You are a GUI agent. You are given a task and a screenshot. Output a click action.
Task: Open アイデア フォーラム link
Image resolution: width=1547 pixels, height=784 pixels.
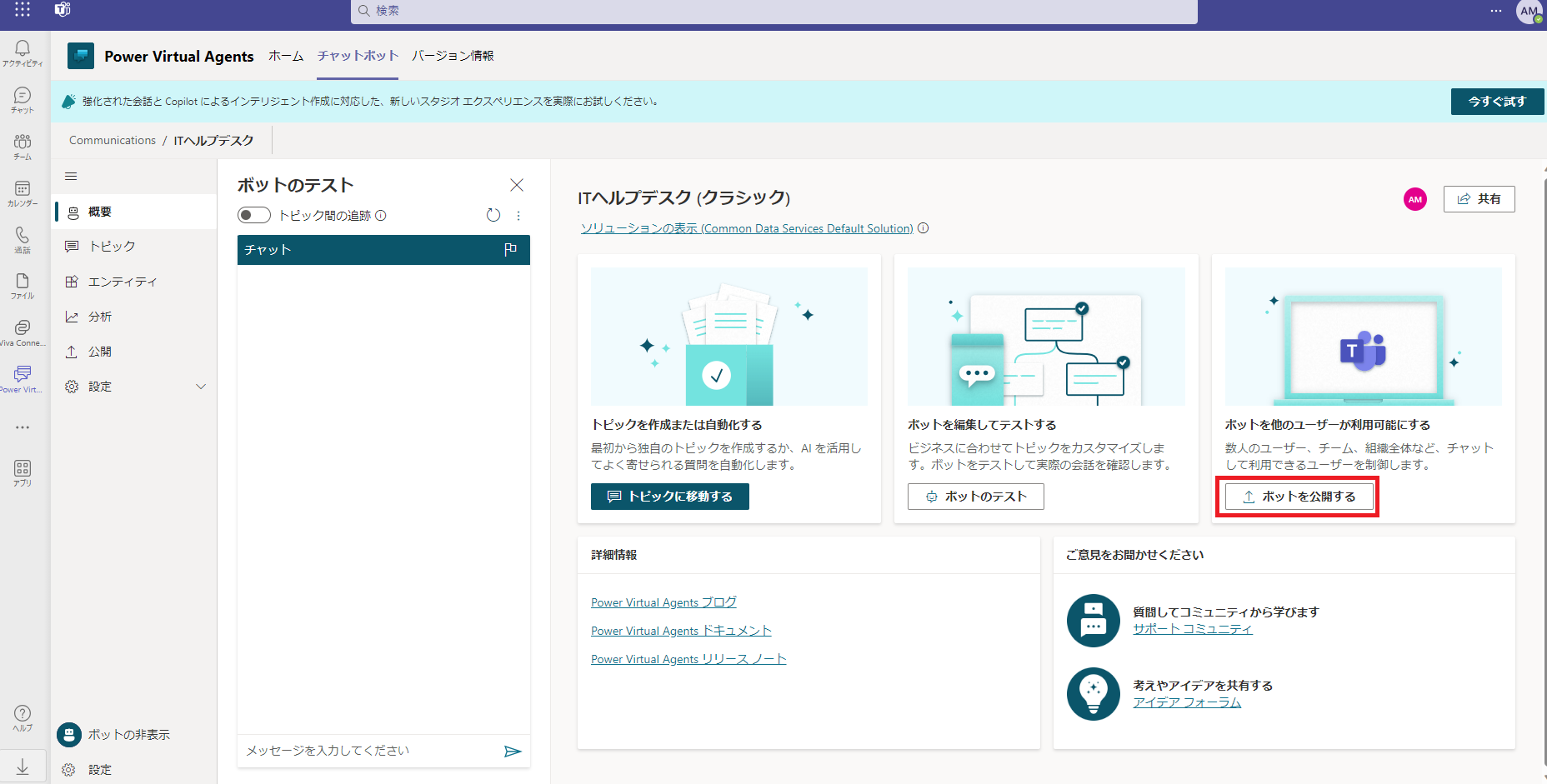(1187, 702)
